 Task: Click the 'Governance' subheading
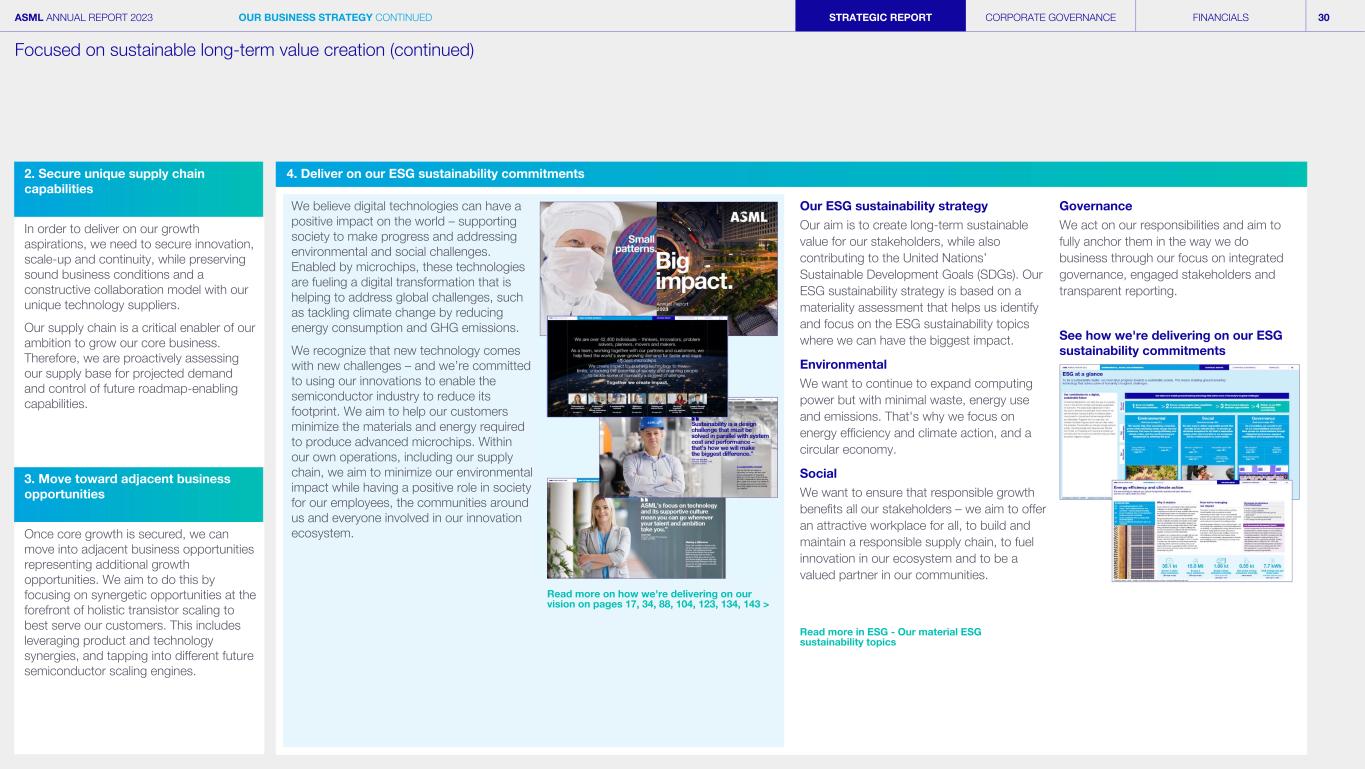tap(1095, 206)
